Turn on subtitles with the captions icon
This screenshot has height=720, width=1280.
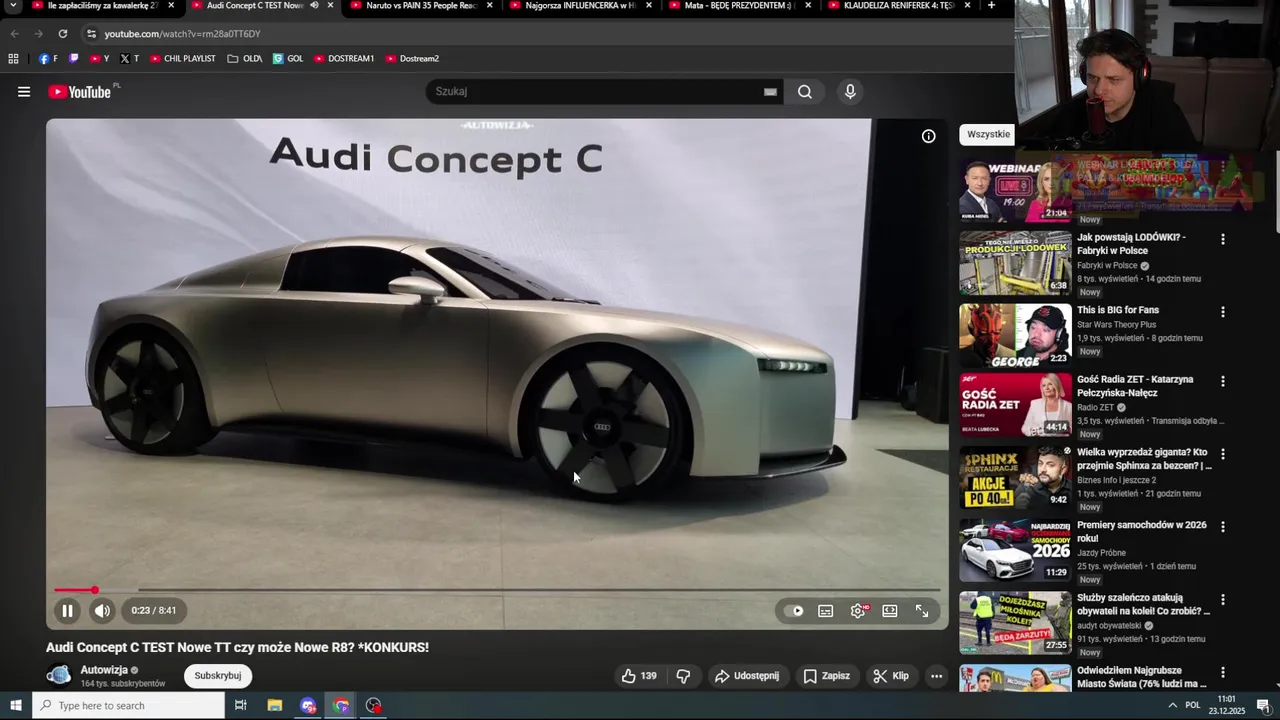tap(826, 611)
